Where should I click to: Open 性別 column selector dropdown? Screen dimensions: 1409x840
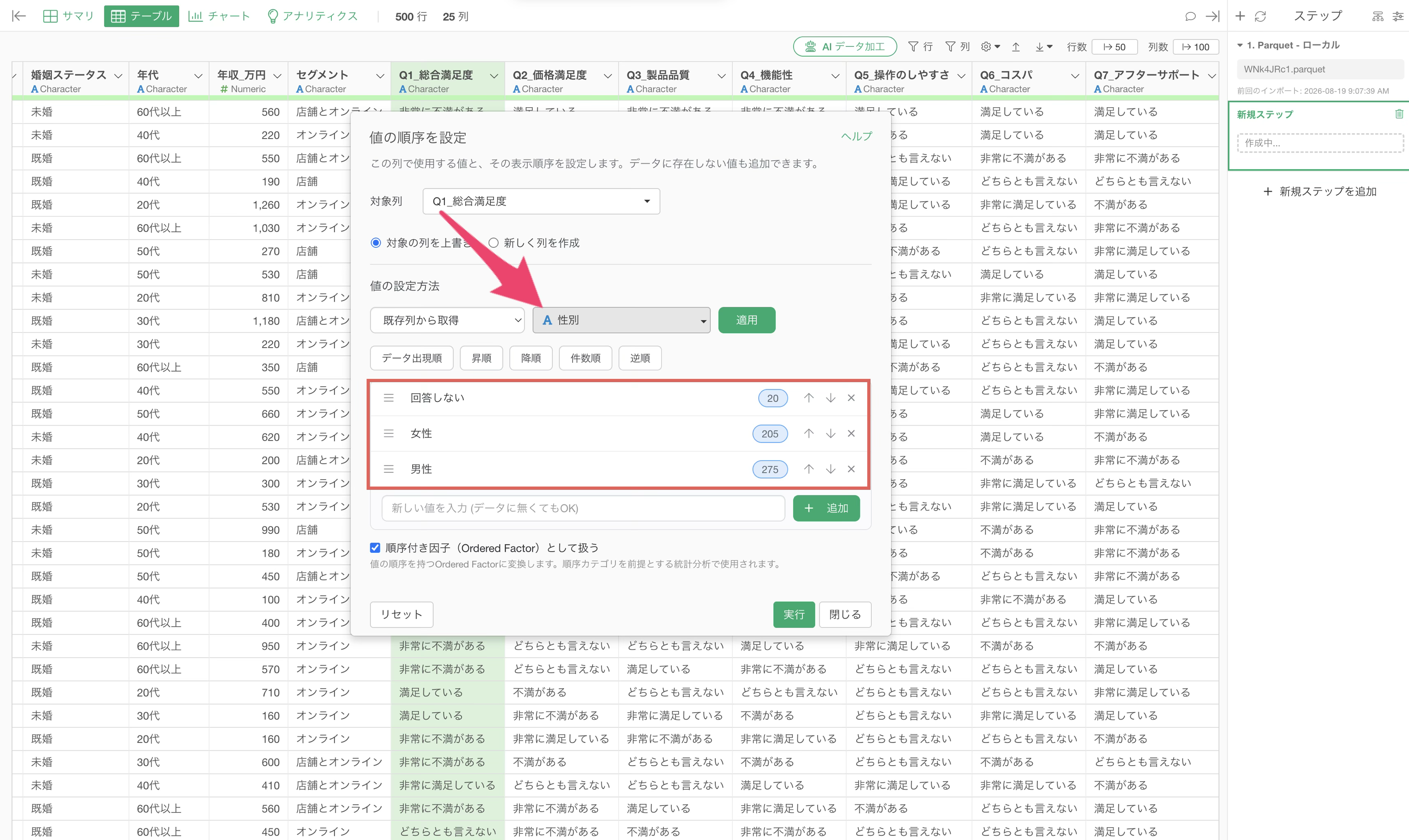[621, 321]
